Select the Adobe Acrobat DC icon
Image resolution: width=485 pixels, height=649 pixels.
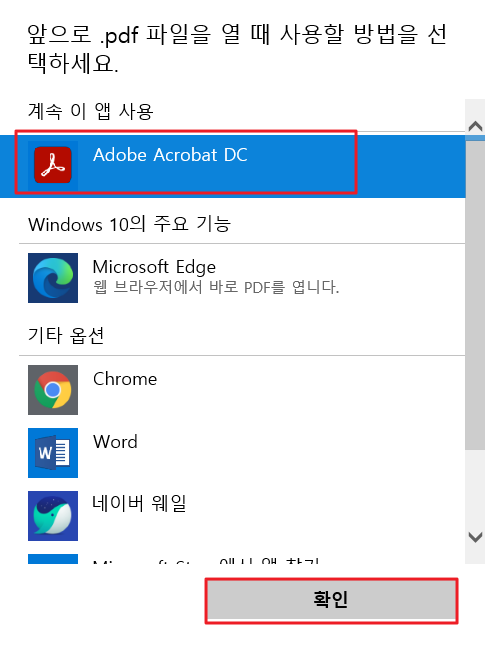[x=53, y=165]
